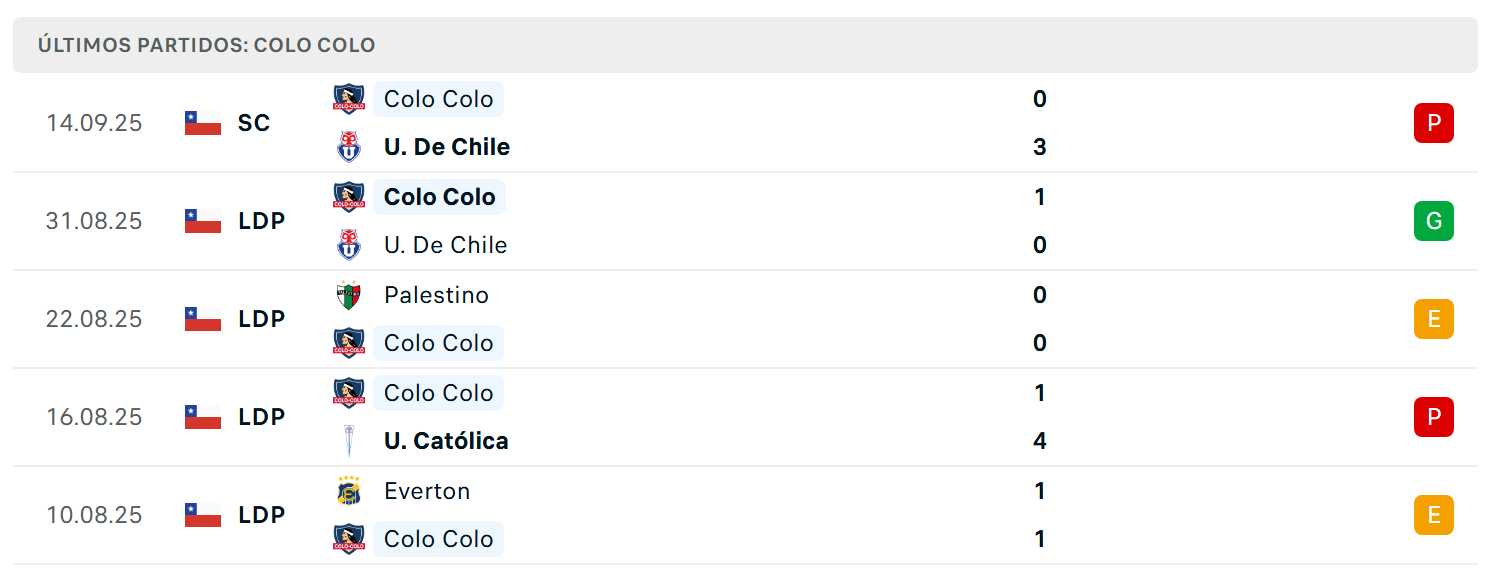Viewport: 1493px width, 578px height.
Task: Open the Palestino team link
Action: [x=436, y=295]
